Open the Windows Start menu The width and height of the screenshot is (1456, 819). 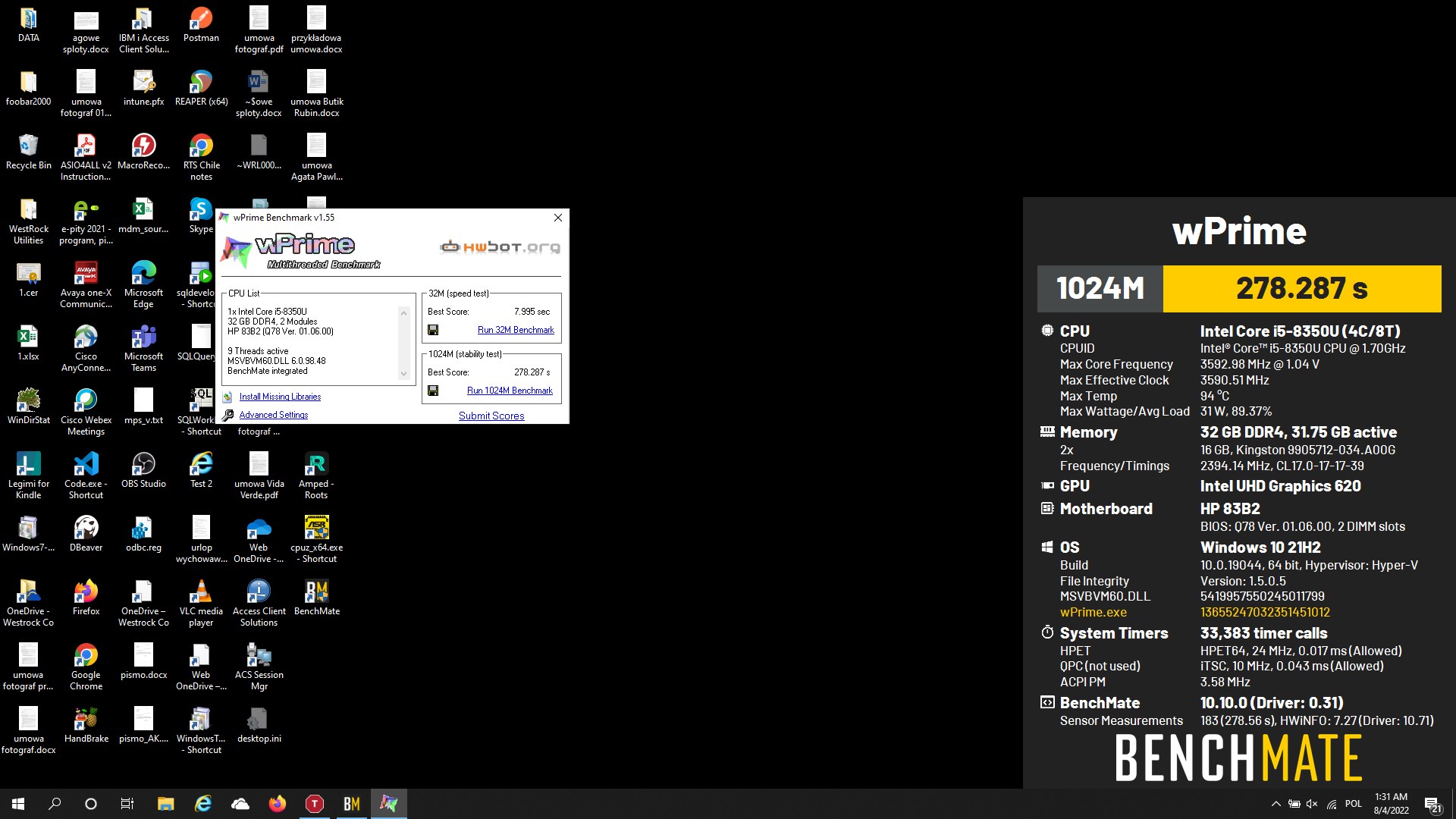point(18,804)
